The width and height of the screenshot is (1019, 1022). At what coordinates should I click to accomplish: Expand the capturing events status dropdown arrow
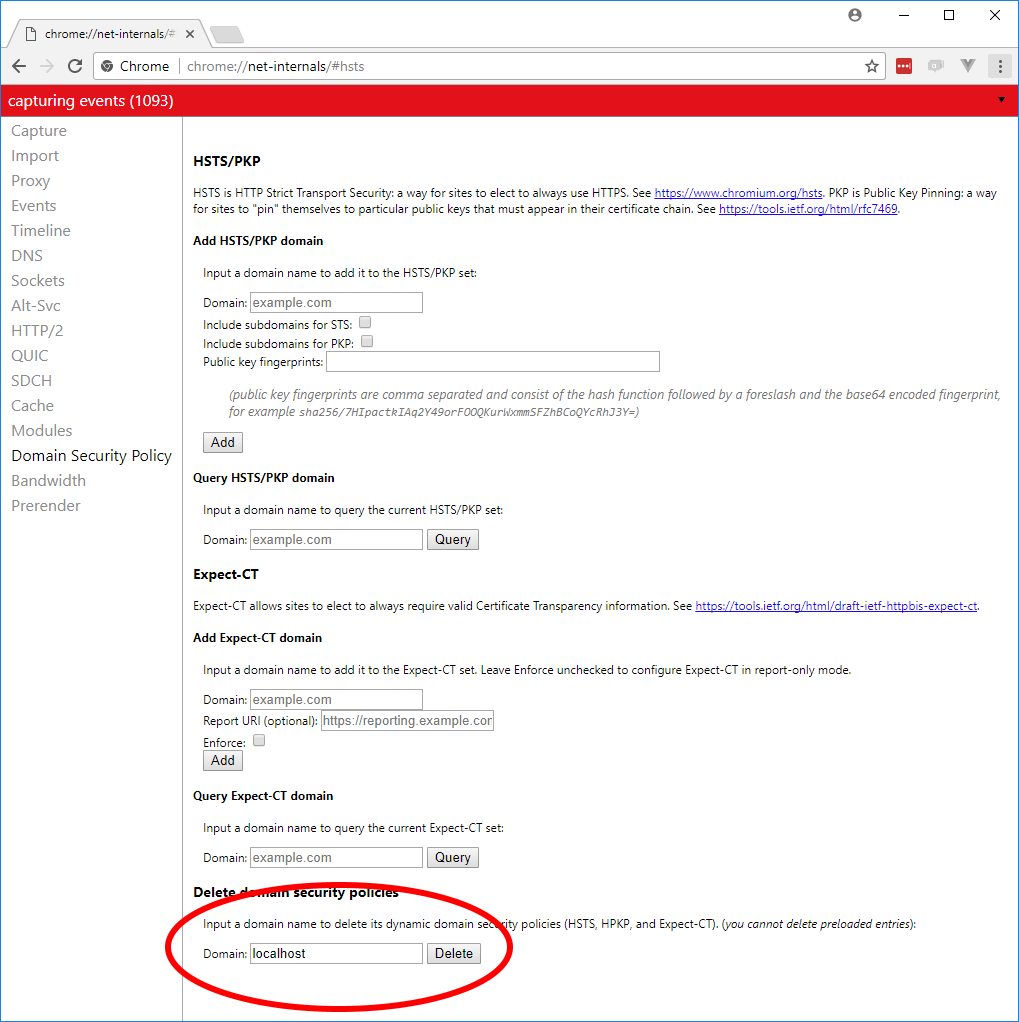point(1001,100)
